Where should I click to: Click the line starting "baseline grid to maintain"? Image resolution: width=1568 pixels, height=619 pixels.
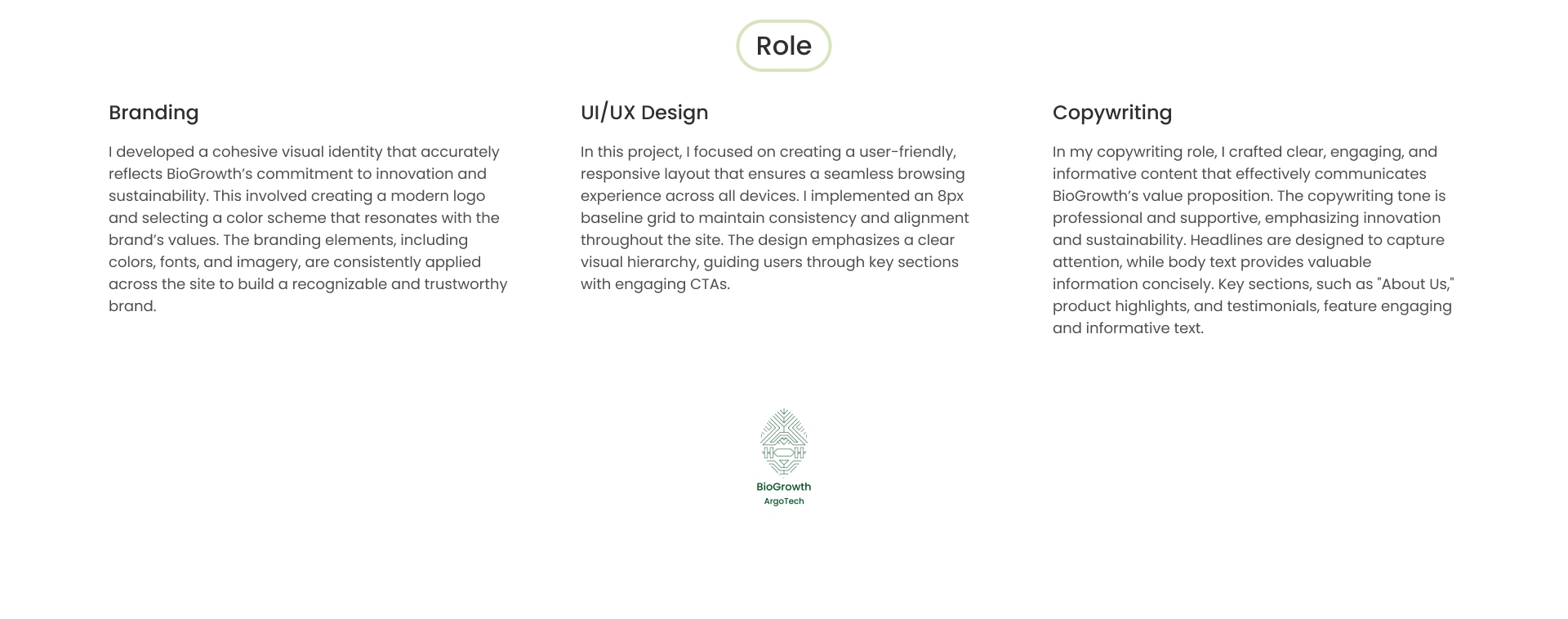pos(775,218)
